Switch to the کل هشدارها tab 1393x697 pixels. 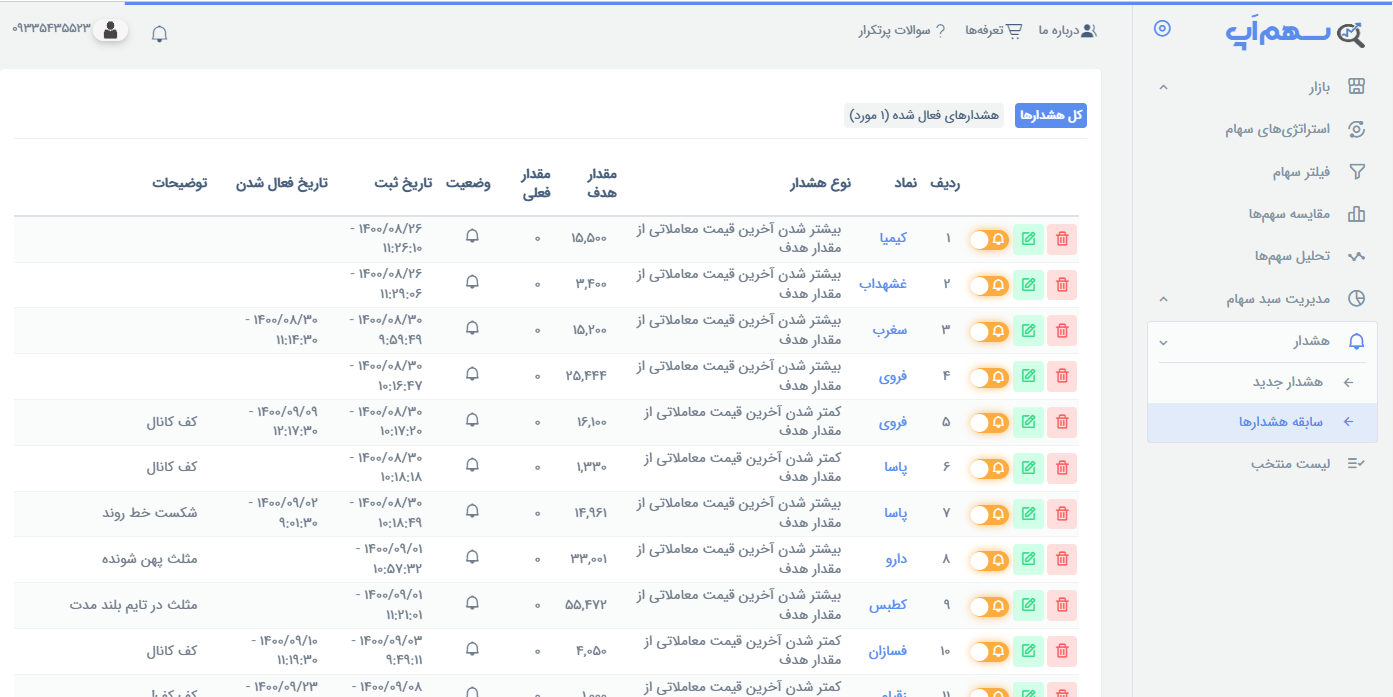coord(1051,116)
